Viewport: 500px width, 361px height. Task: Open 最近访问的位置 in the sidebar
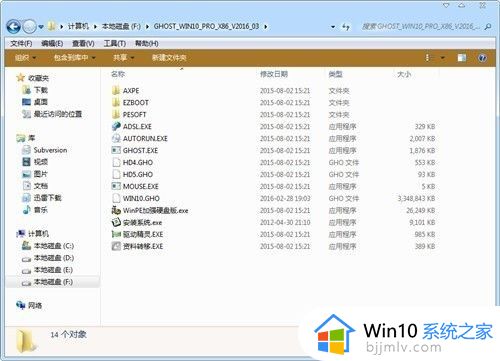point(58,114)
